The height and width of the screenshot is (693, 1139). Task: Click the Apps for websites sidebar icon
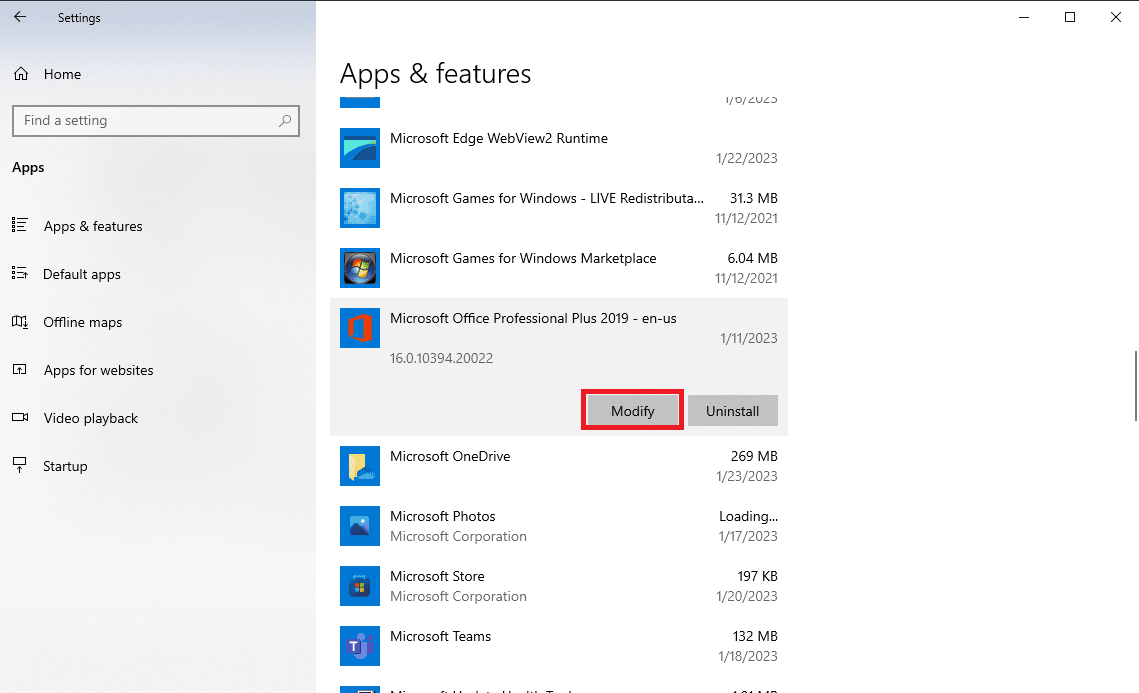point(20,369)
